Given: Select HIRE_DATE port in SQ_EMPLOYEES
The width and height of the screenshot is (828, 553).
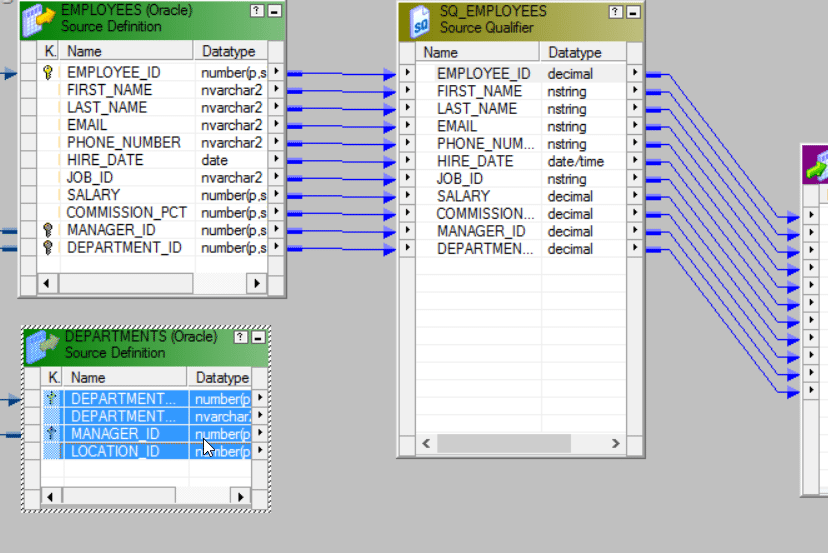Looking at the screenshot, I should click(521, 161).
